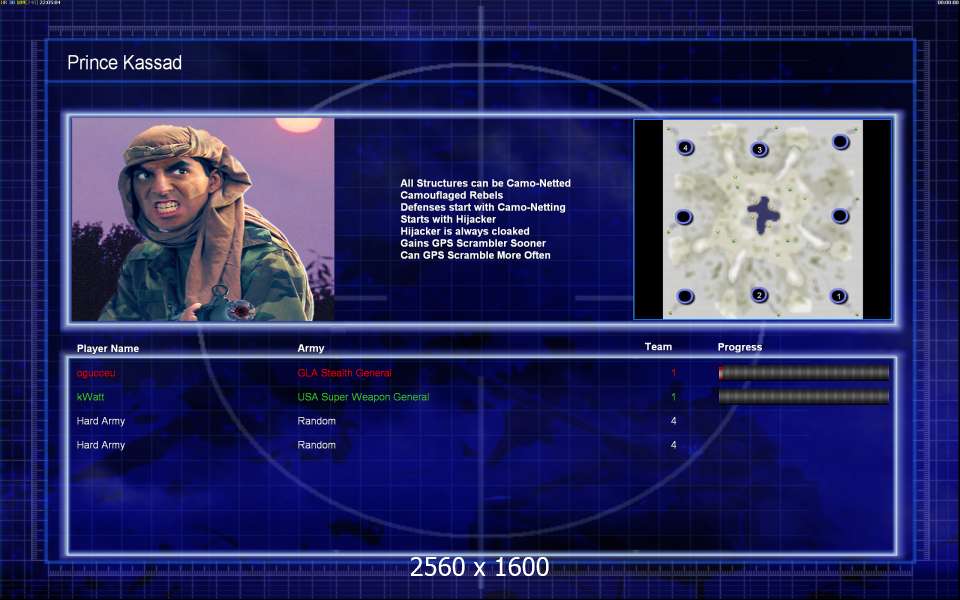
Task: Pick start position 3 on the minimap
Action: pos(760,149)
